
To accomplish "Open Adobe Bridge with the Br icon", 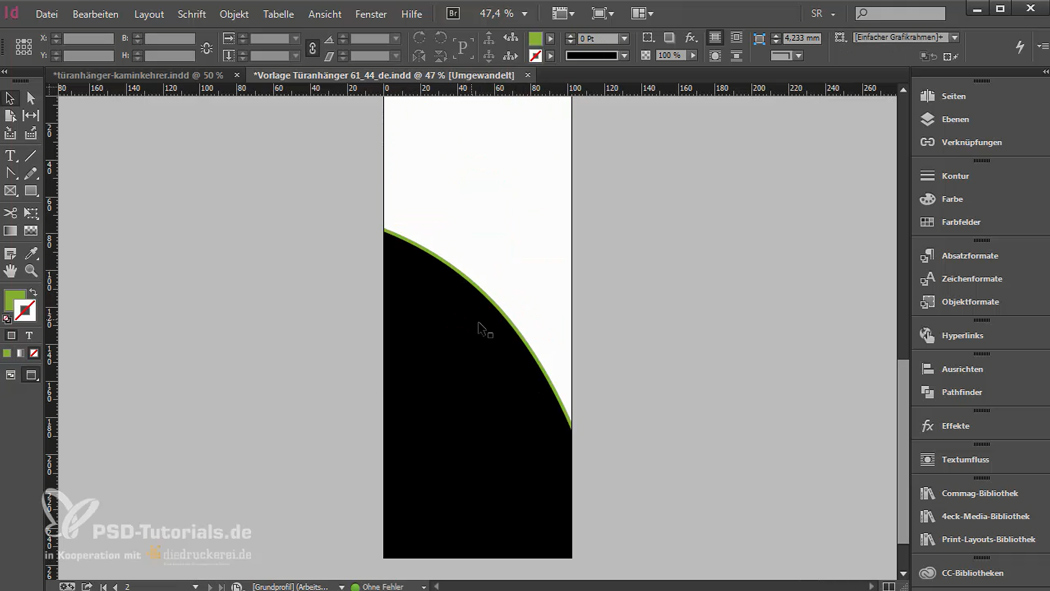I will pyautogui.click(x=453, y=14).
